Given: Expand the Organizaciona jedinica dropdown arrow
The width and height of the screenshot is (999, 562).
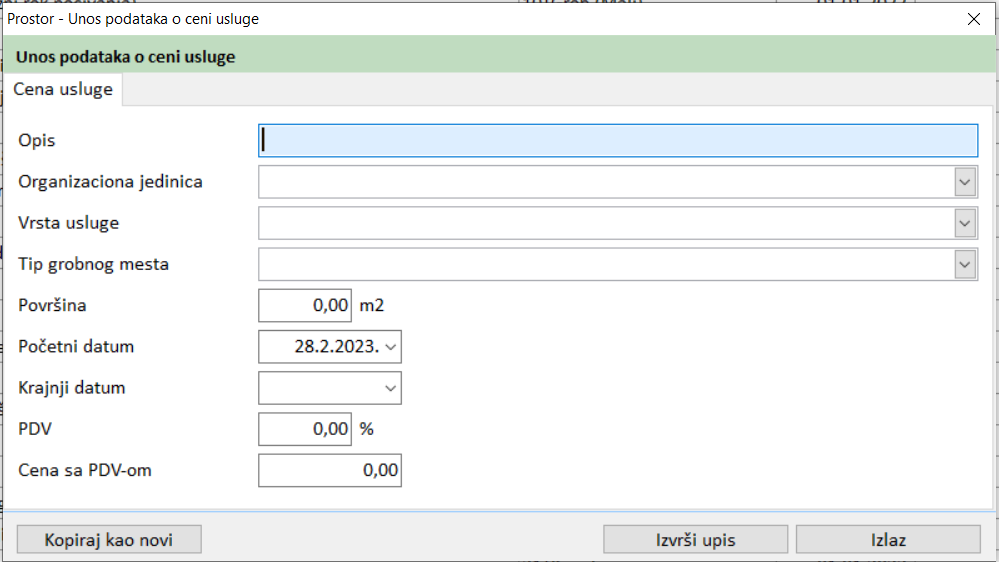Looking at the screenshot, I should [965, 182].
